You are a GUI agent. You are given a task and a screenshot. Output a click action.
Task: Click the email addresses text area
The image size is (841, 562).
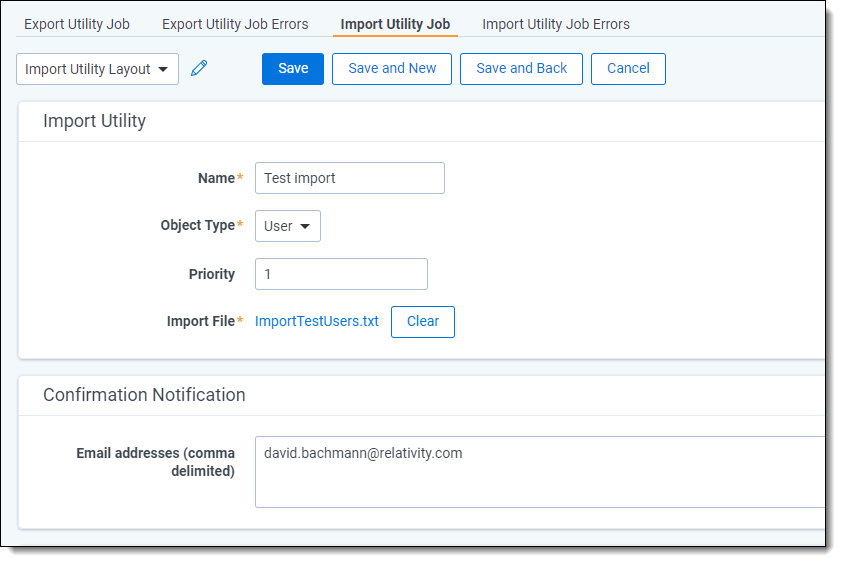pos(540,472)
